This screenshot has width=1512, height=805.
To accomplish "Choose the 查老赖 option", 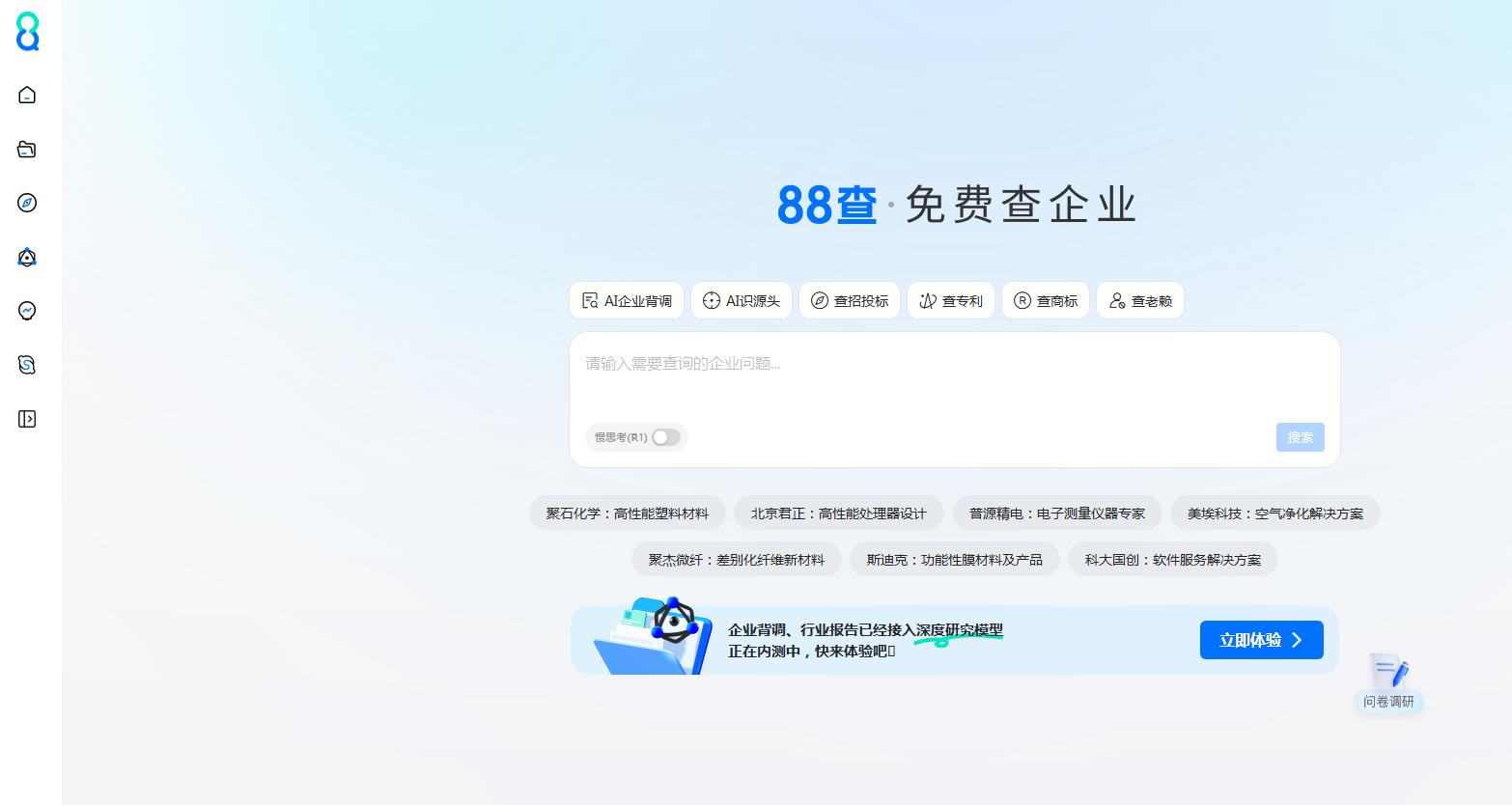I will [1140, 301].
